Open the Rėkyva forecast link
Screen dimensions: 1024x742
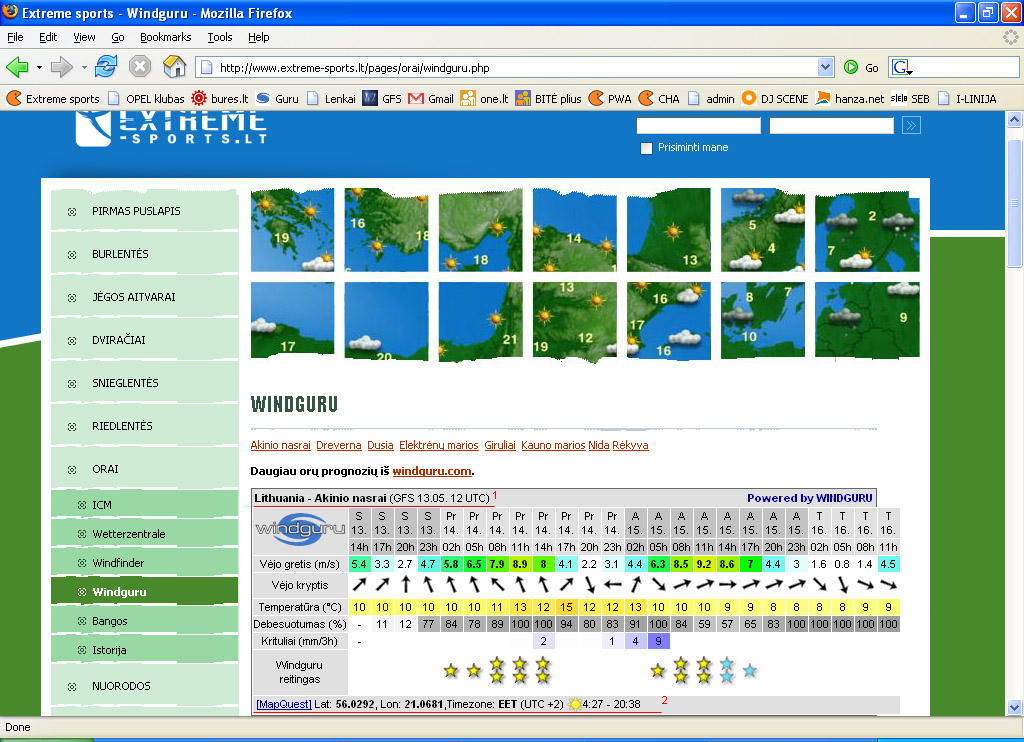pyautogui.click(x=630, y=445)
